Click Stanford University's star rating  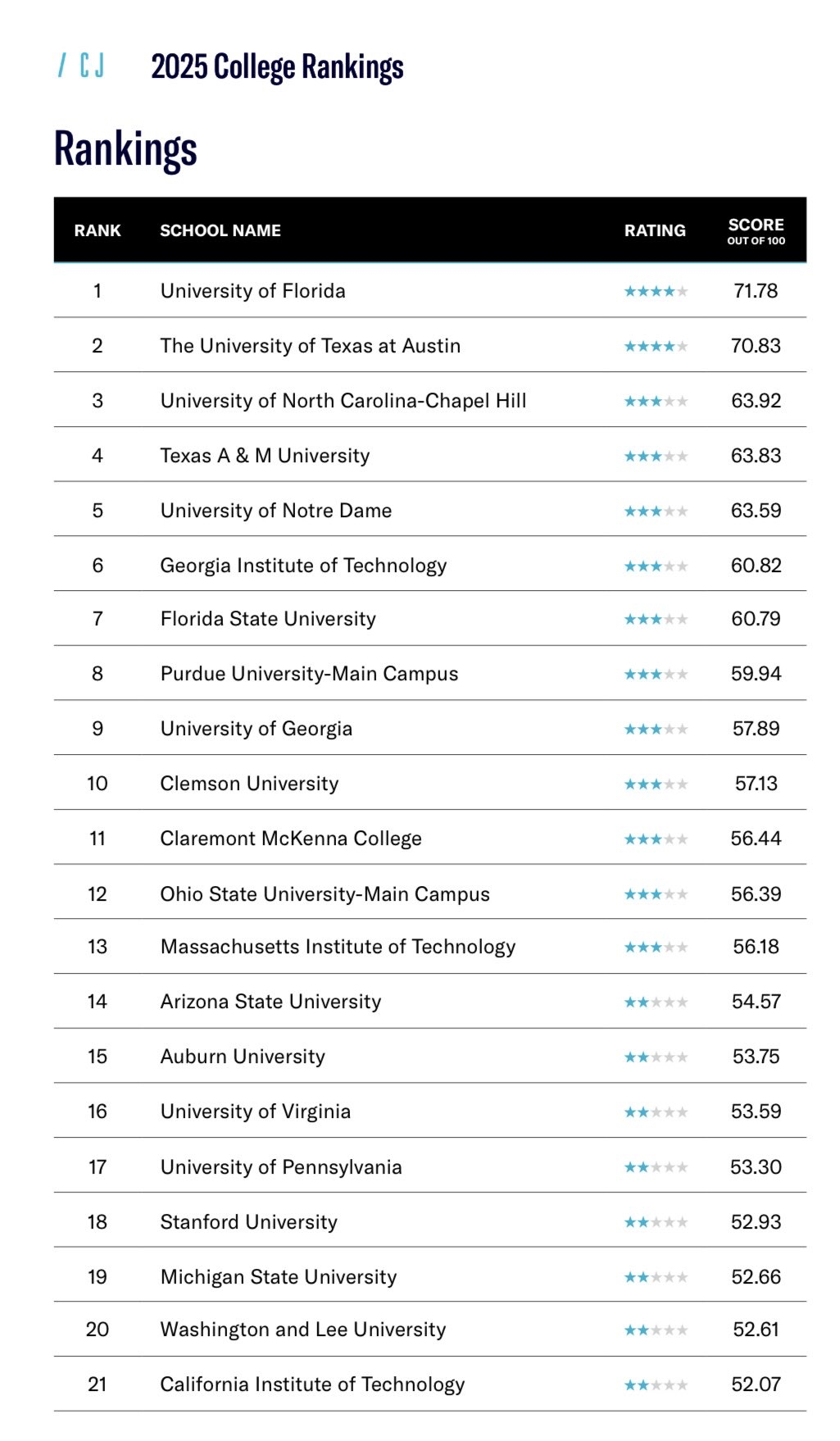click(656, 1223)
